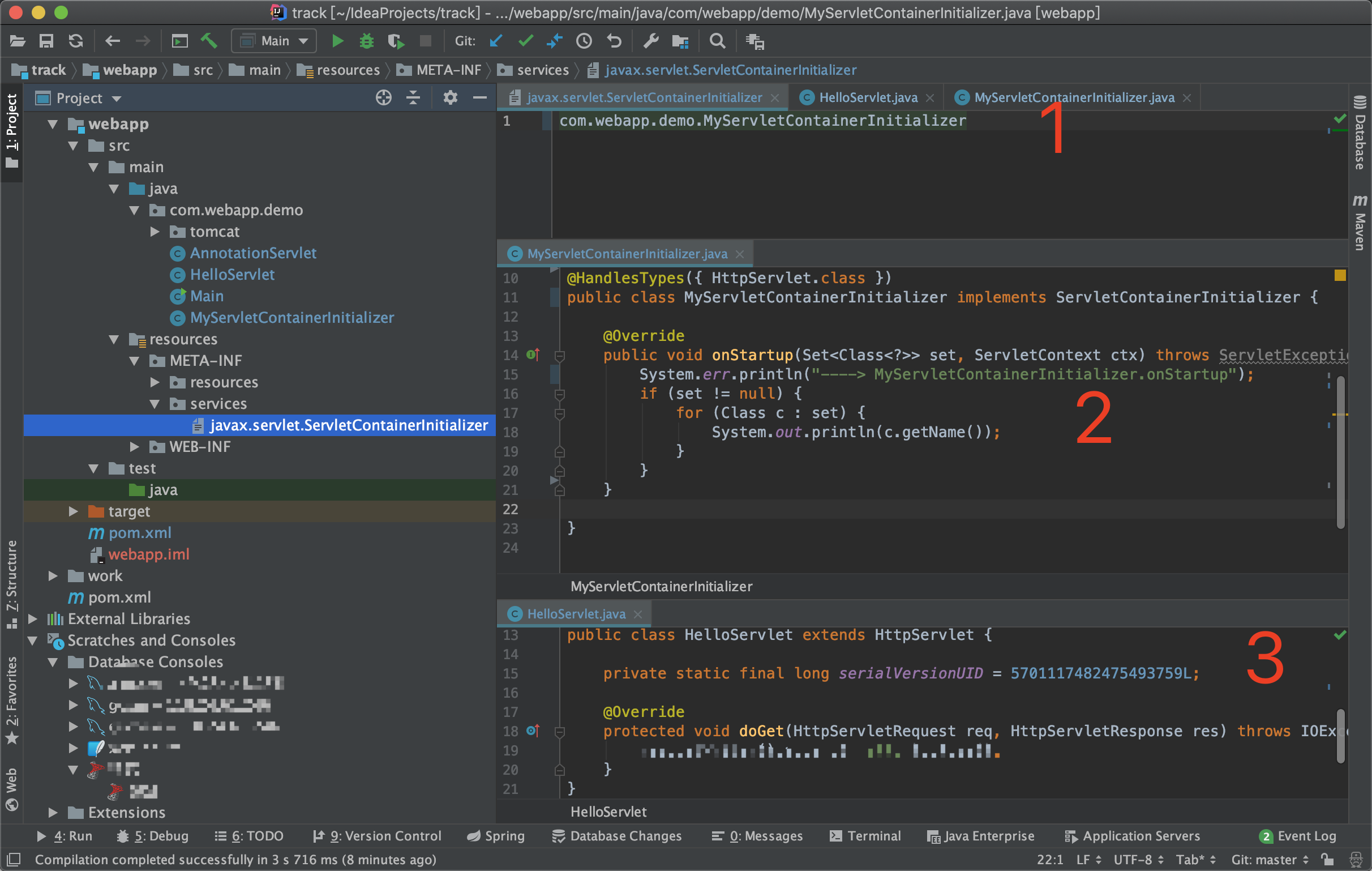The width and height of the screenshot is (1372, 871).
Task: Open Git show history clock icon
Action: point(584,41)
